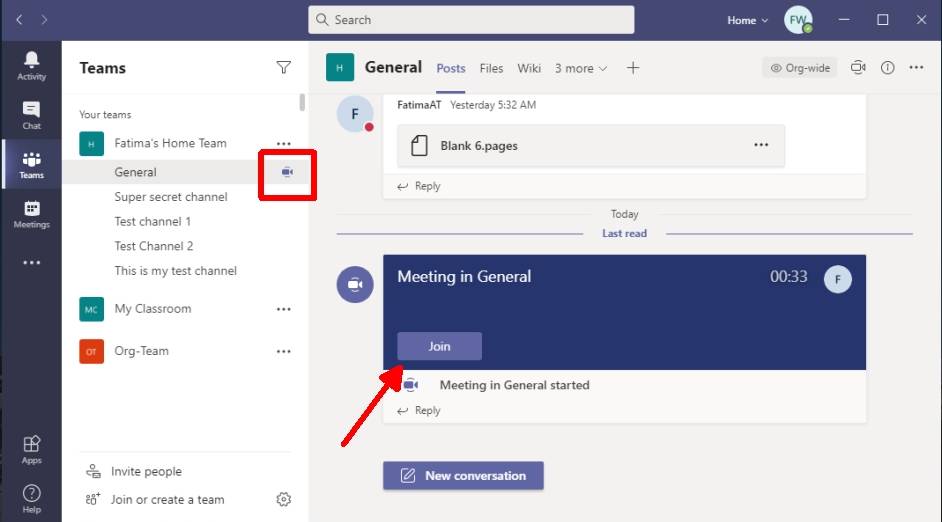
Task: Open Test Channel 2
Action: click(154, 246)
